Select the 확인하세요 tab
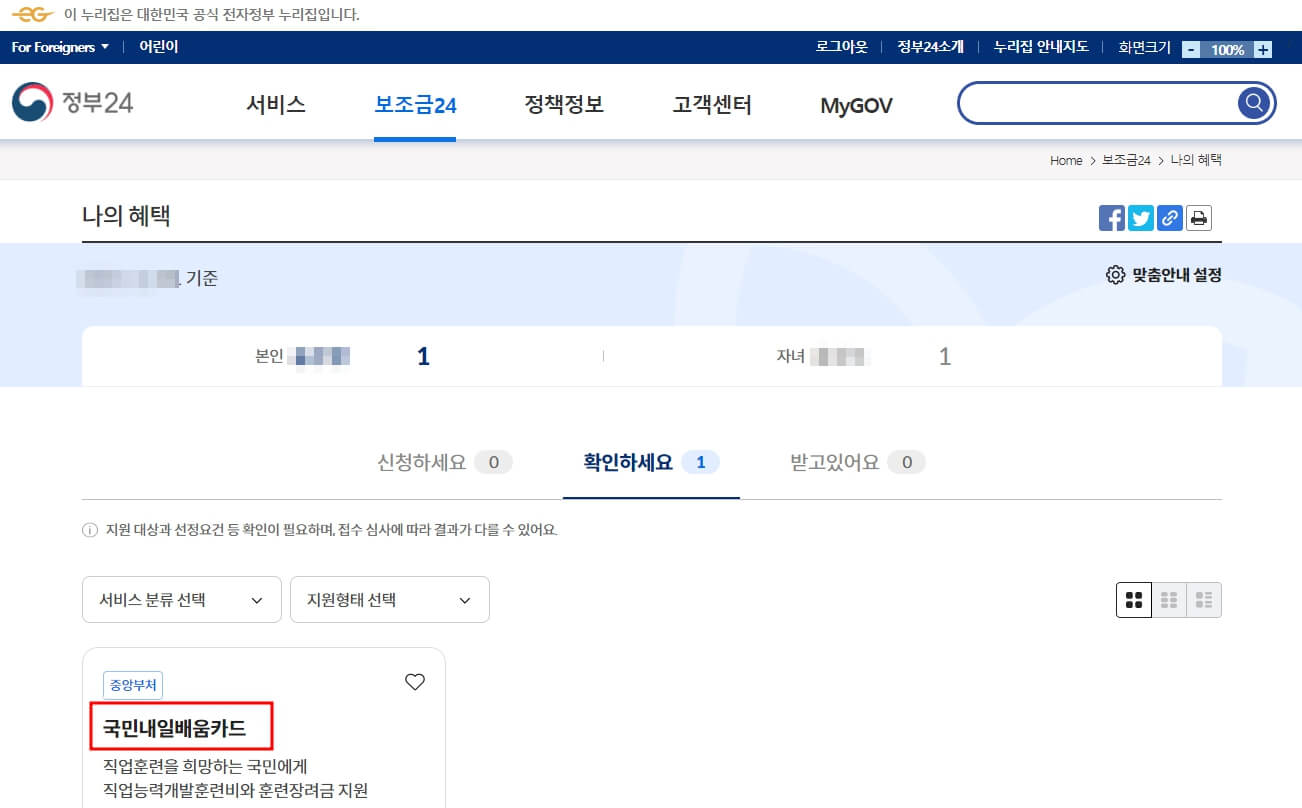Screen dimensions: 1302x808 651,462
